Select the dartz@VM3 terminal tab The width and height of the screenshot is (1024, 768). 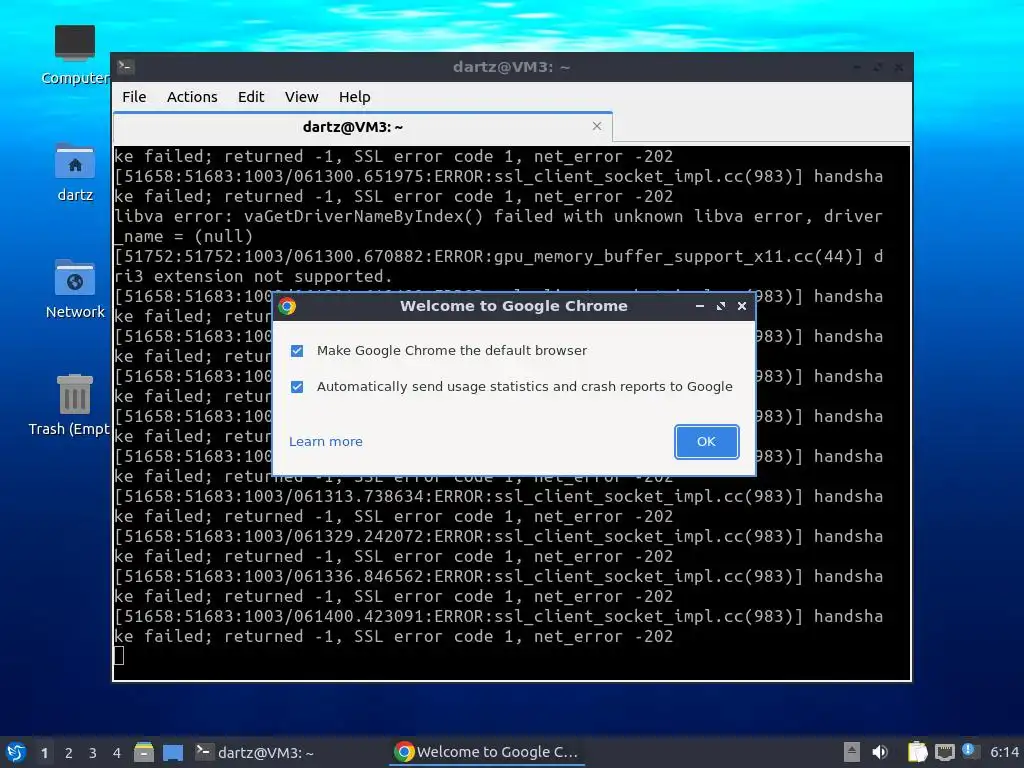(353, 127)
